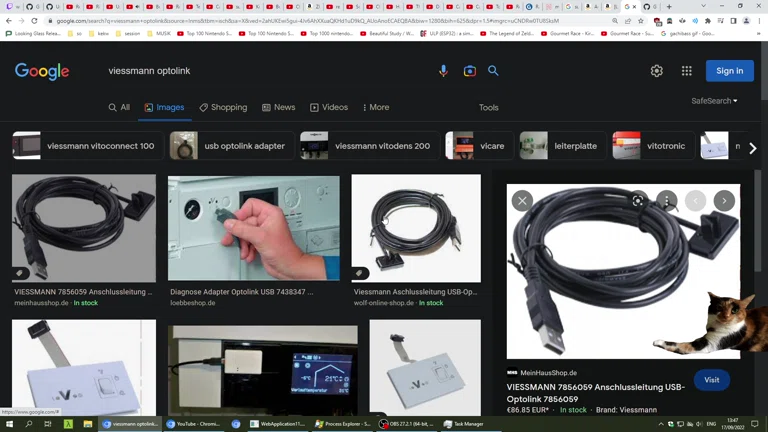The height and width of the screenshot is (432, 768).
Task: Expand the More search categories menu
Action: (x=376, y=107)
